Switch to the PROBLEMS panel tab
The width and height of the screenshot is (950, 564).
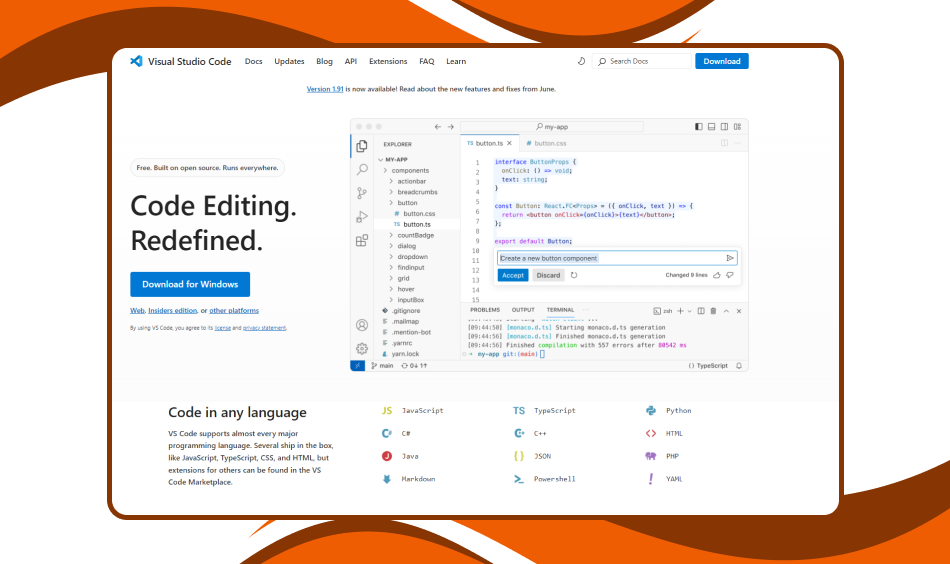coord(485,310)
